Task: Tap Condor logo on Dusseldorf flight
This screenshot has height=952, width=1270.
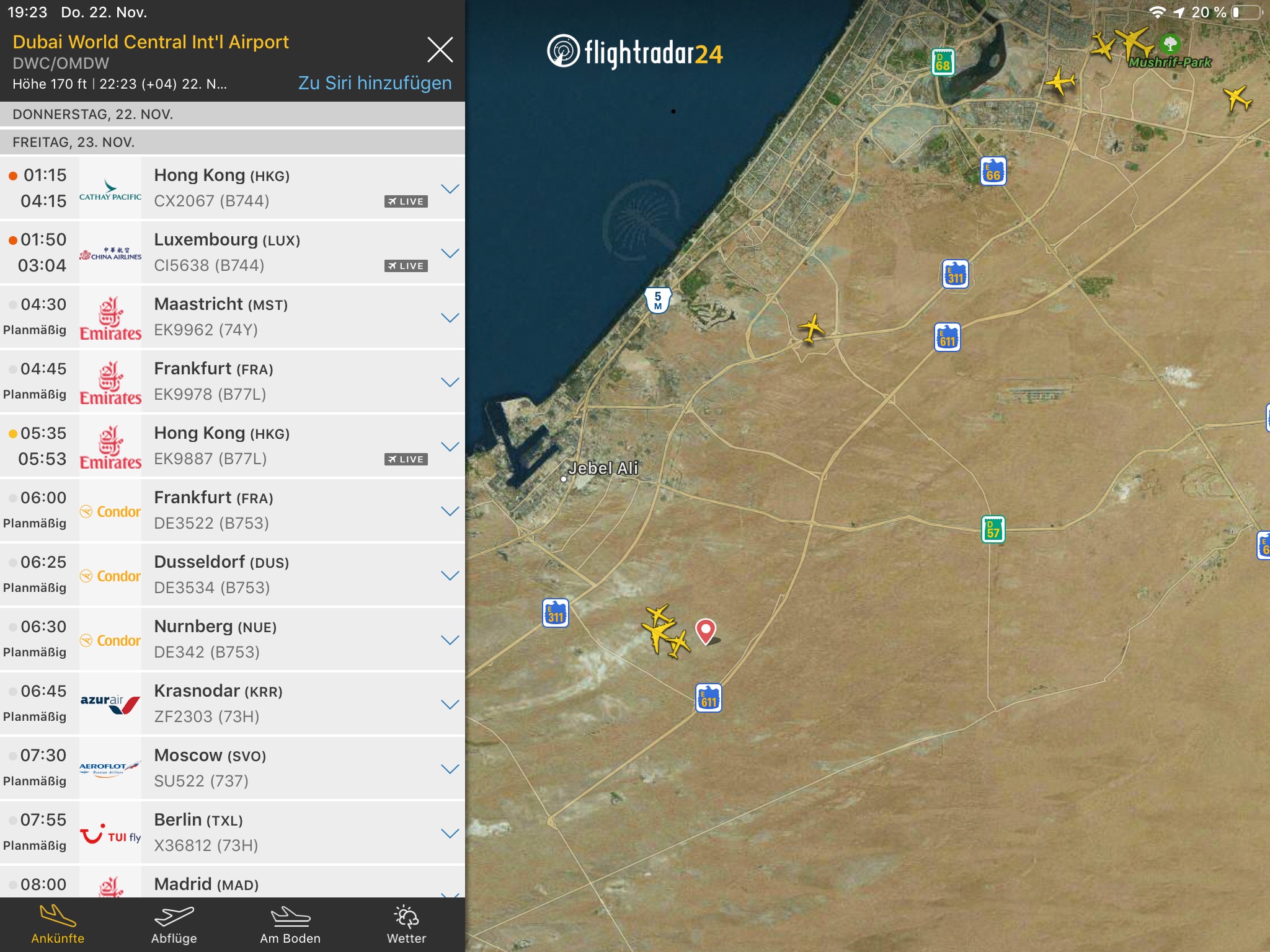Action: coord(110,575)
